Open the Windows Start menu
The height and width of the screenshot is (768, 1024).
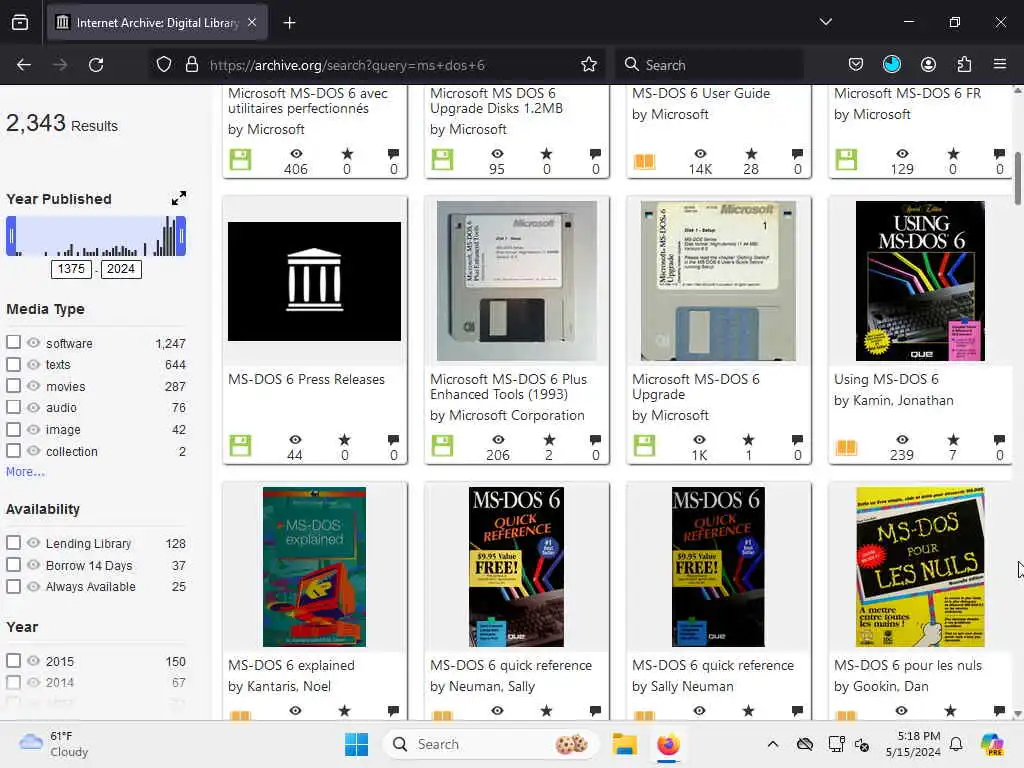tap(357, 744)
